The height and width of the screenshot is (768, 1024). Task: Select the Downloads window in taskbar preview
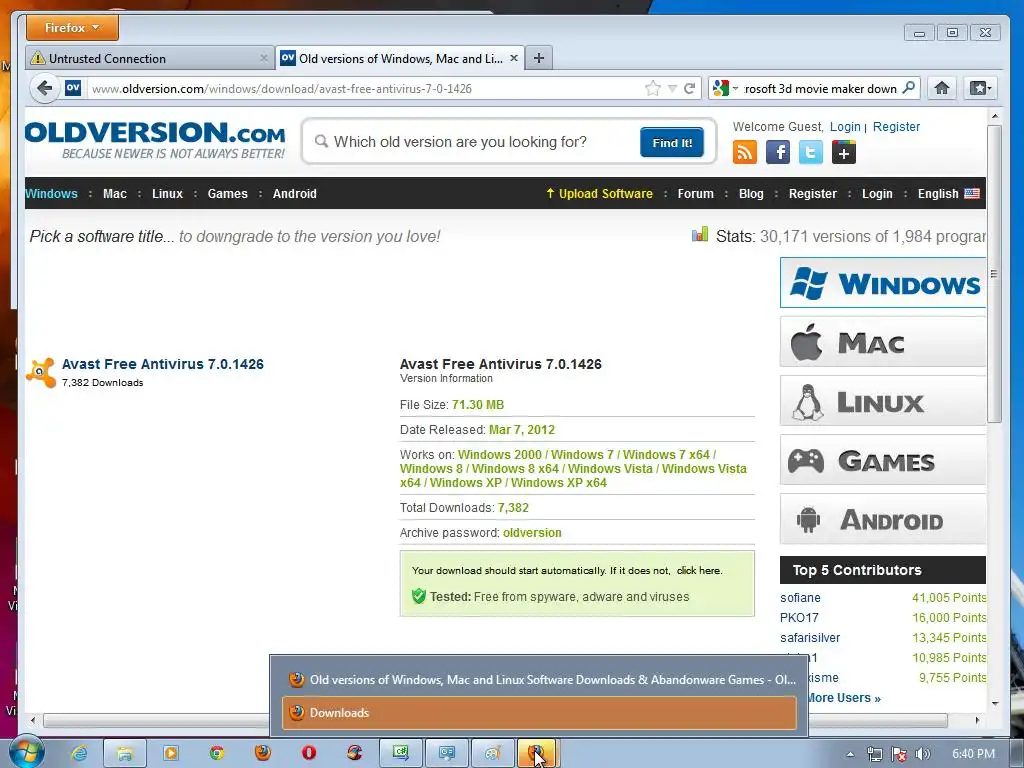[539, 712]
